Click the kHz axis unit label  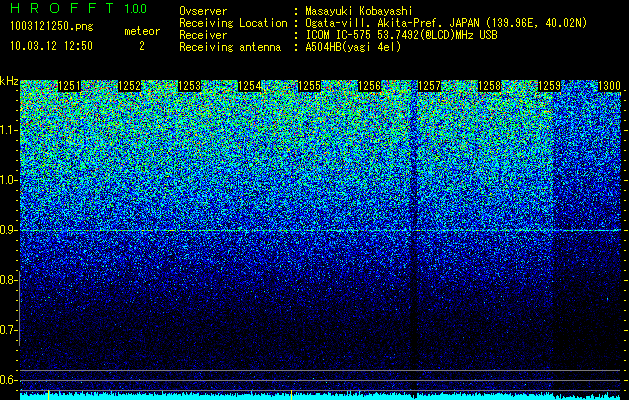9,81
